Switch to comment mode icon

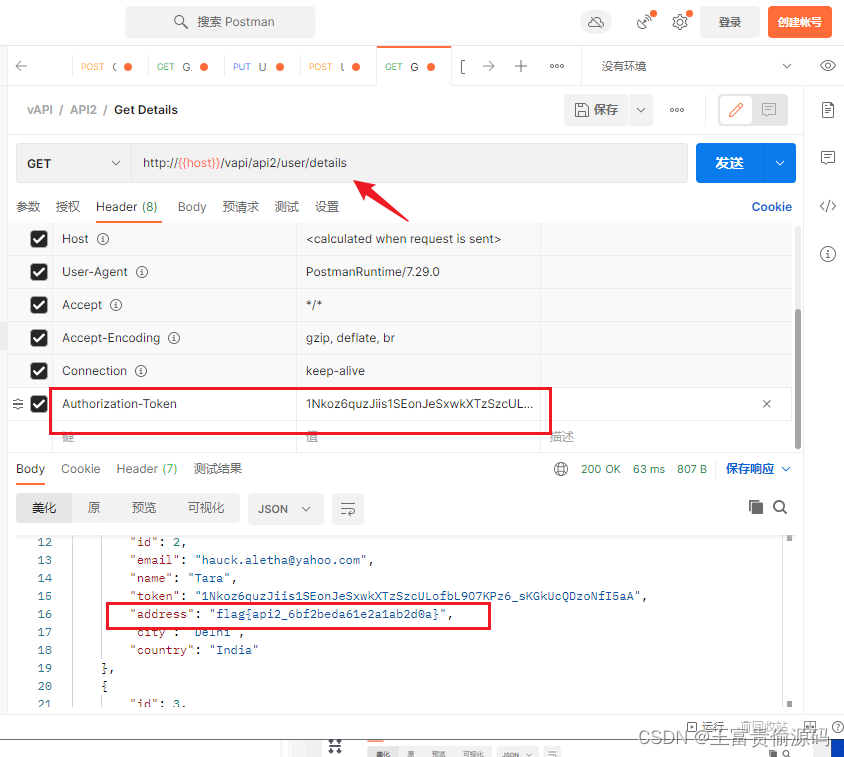coord(769,110)
